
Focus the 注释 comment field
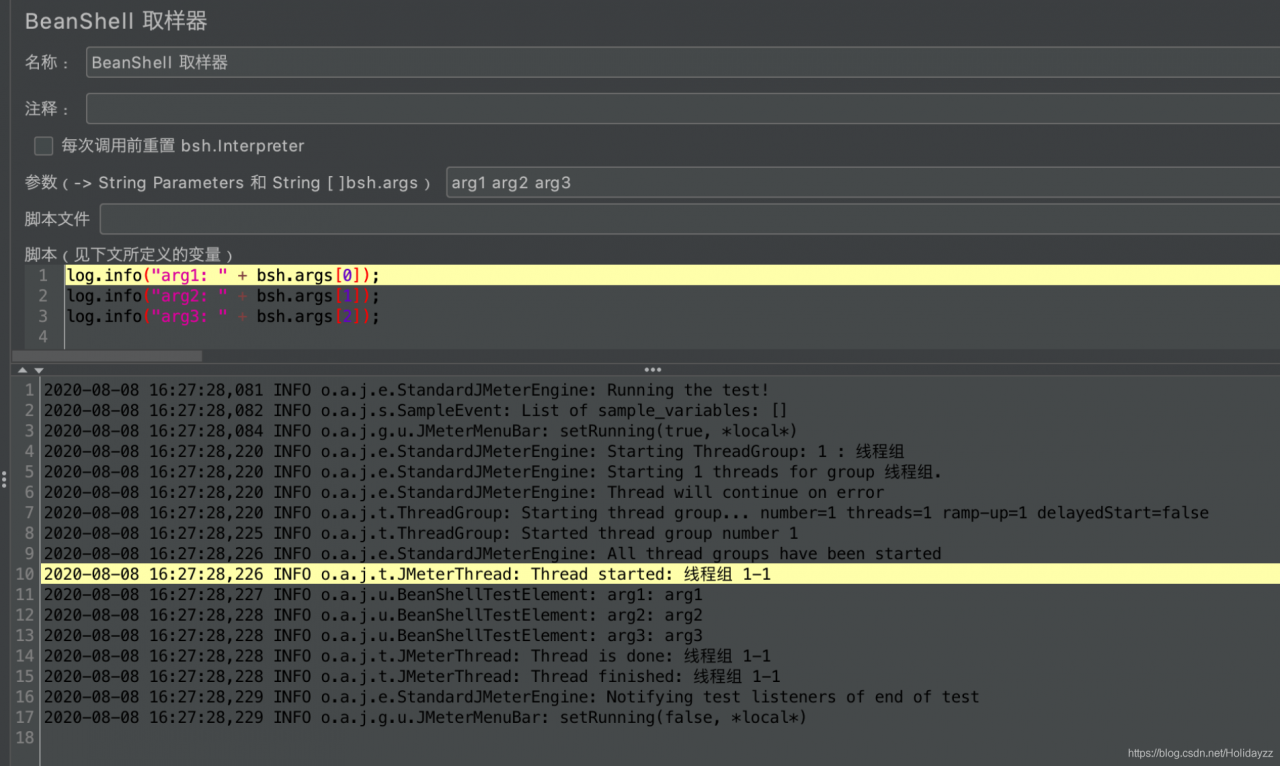(680, 108)
